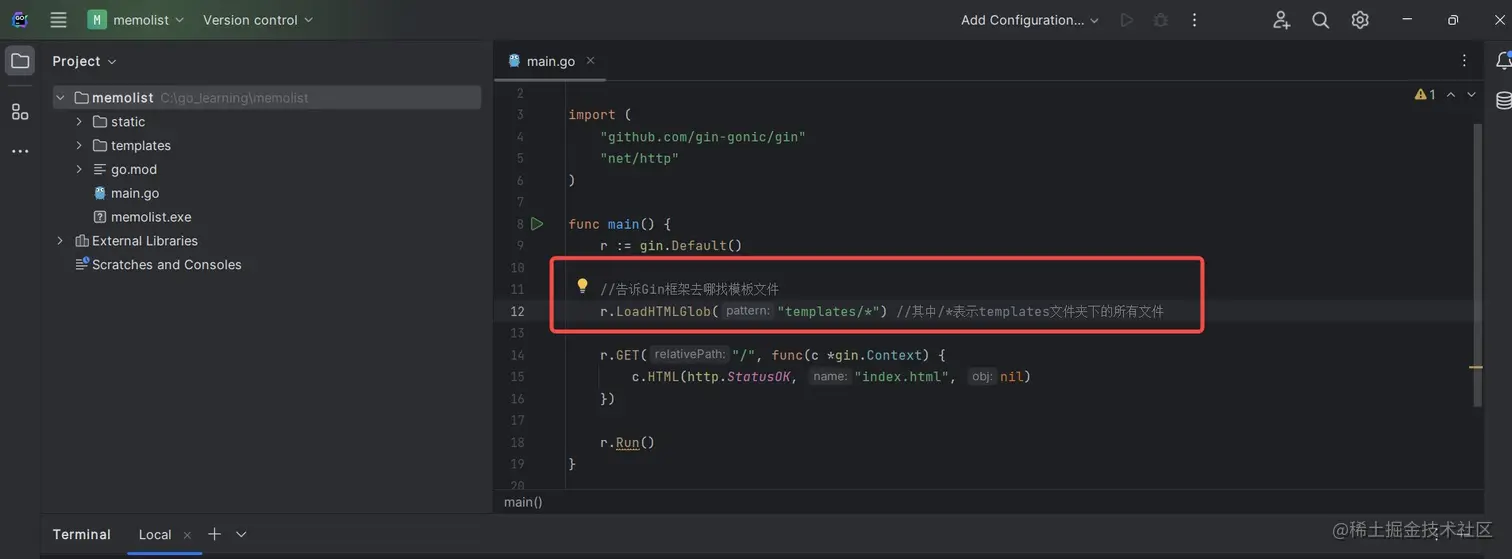The height and width of the screenshot is (559, 1512).
Task: Click the main() breadcrumb
Action: pos(523,502)
